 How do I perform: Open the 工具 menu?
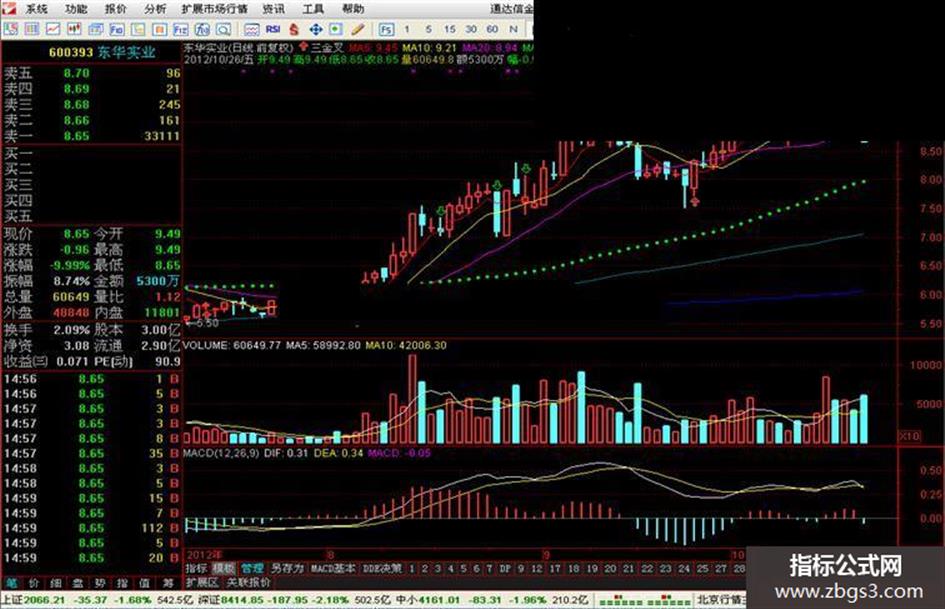tap(313, 8)
